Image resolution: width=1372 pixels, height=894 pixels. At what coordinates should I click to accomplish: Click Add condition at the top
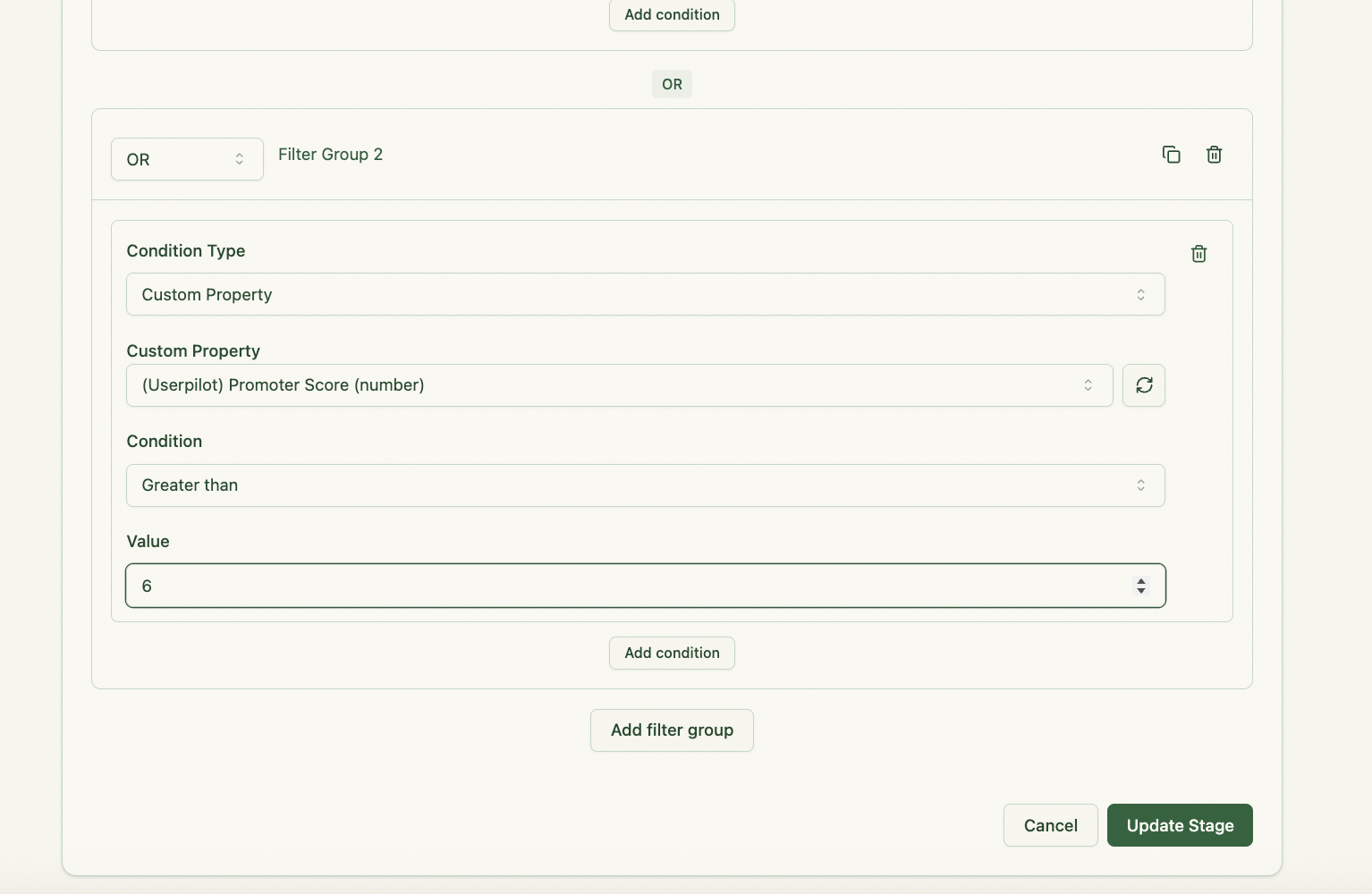pos(672,14)
